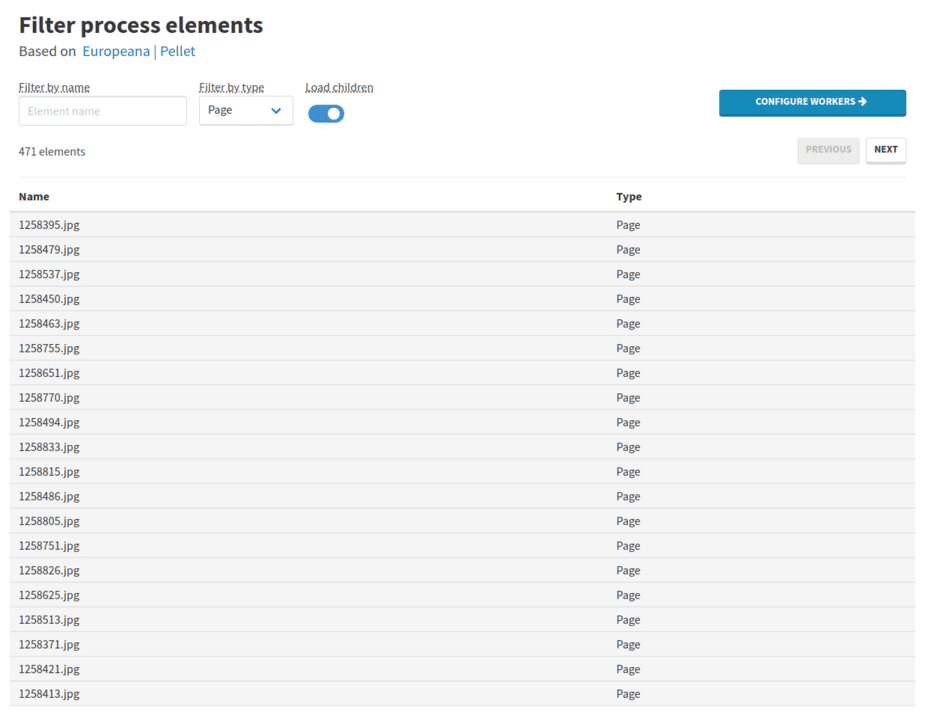Click the Filter by name label

[x=54, y=88]
